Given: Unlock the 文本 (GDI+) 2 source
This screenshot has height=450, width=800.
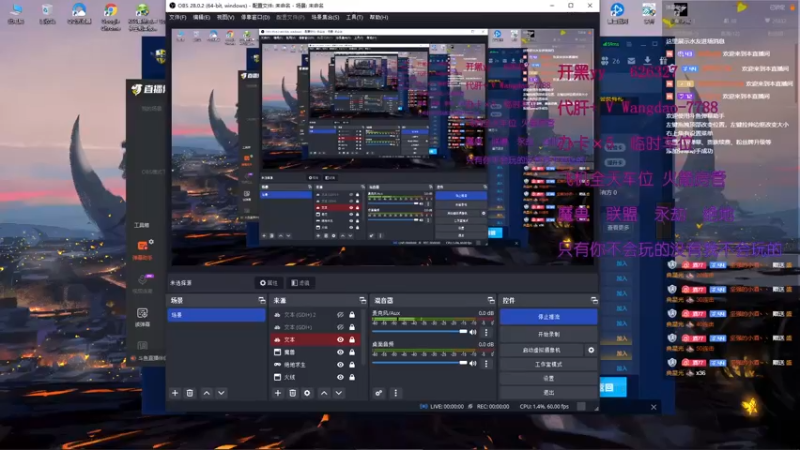Looking at the screenshot, I should [x=352, y=315].
